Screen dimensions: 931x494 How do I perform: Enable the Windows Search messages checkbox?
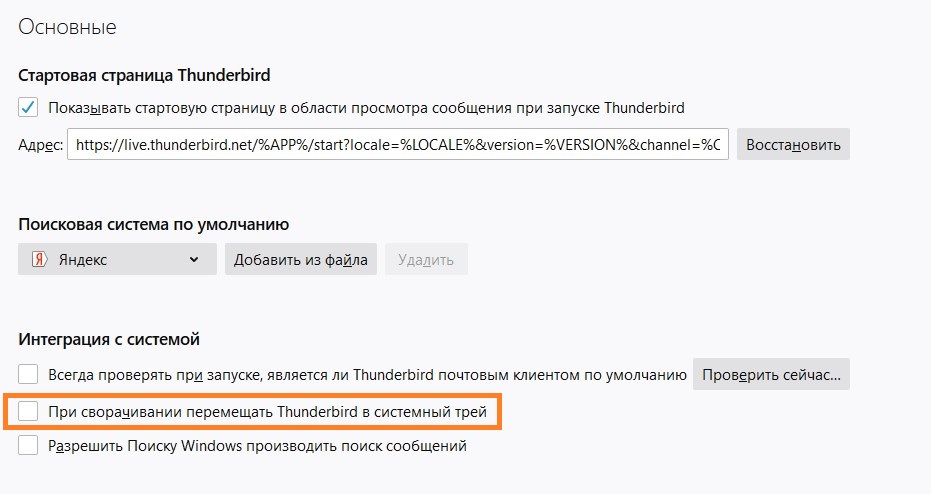[x=28, y=446]
